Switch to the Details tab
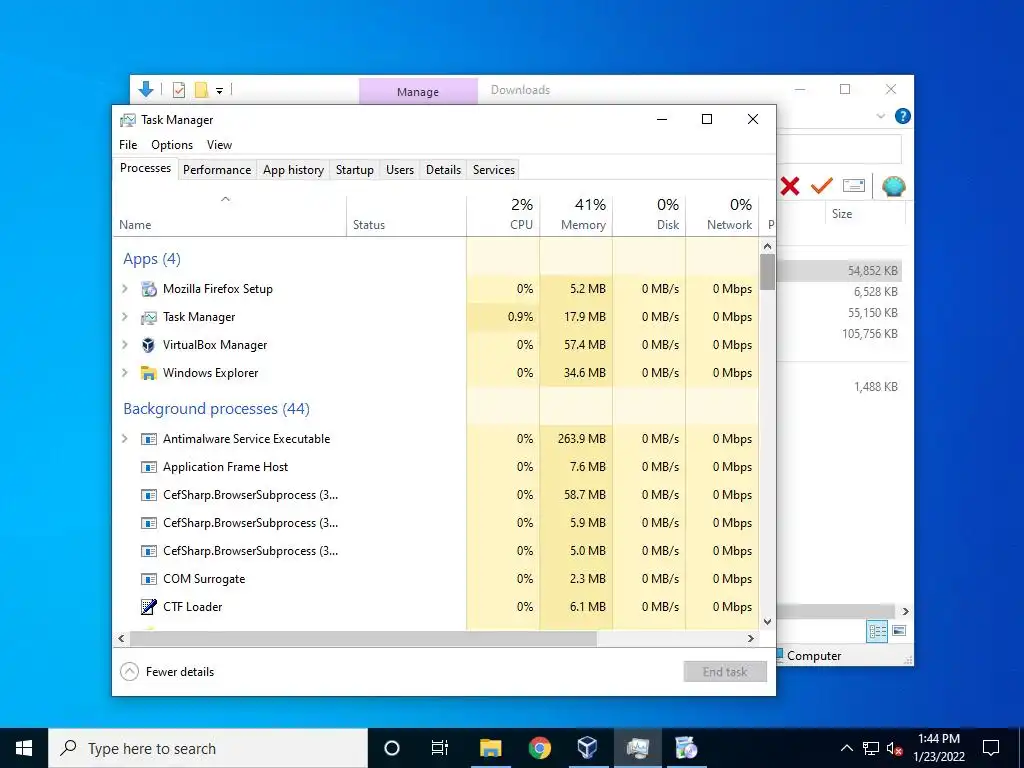 tap(443, 170)
